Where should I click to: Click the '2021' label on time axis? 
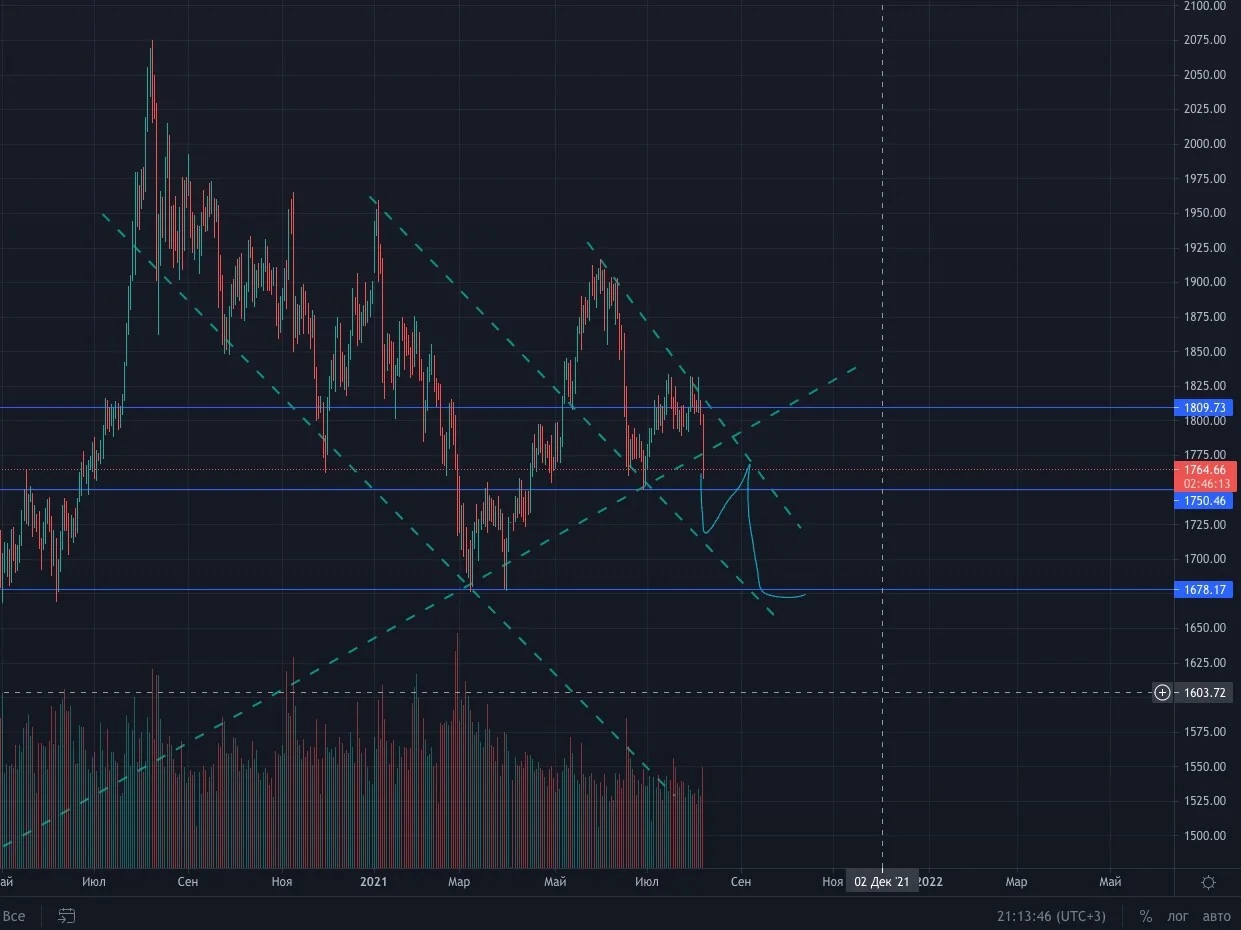click(x=373, y=882)
